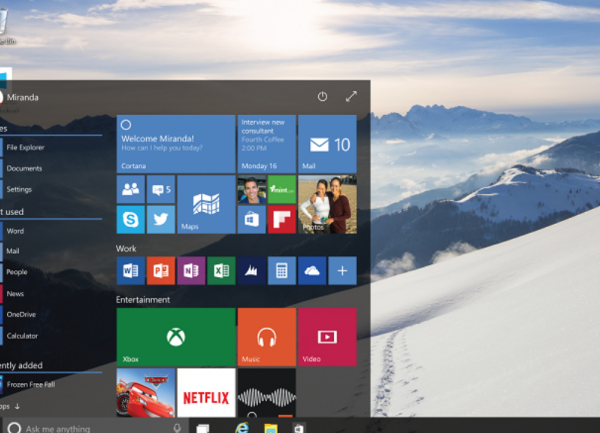Launch the Skype tile

[130, 220]
